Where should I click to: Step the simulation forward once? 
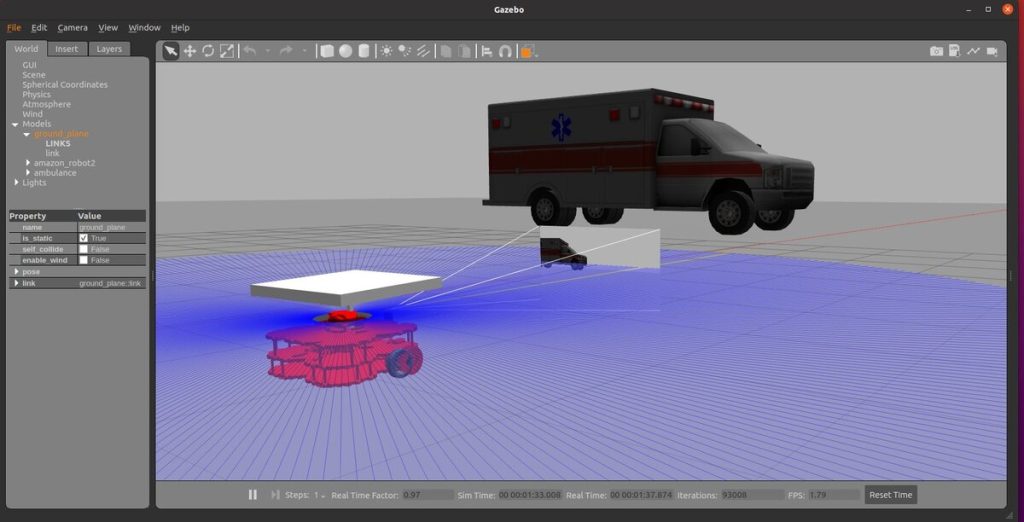[275, 495]
